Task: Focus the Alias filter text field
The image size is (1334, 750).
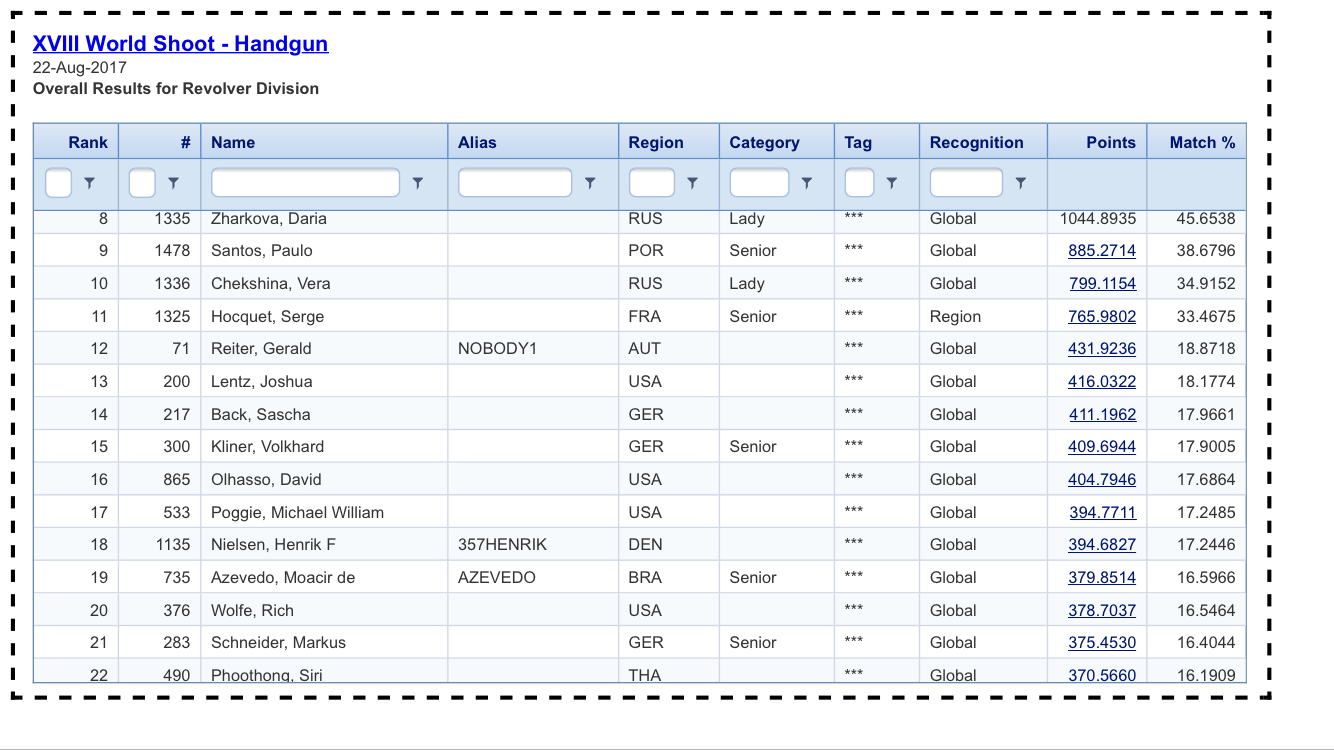Action: coord(515,183)
